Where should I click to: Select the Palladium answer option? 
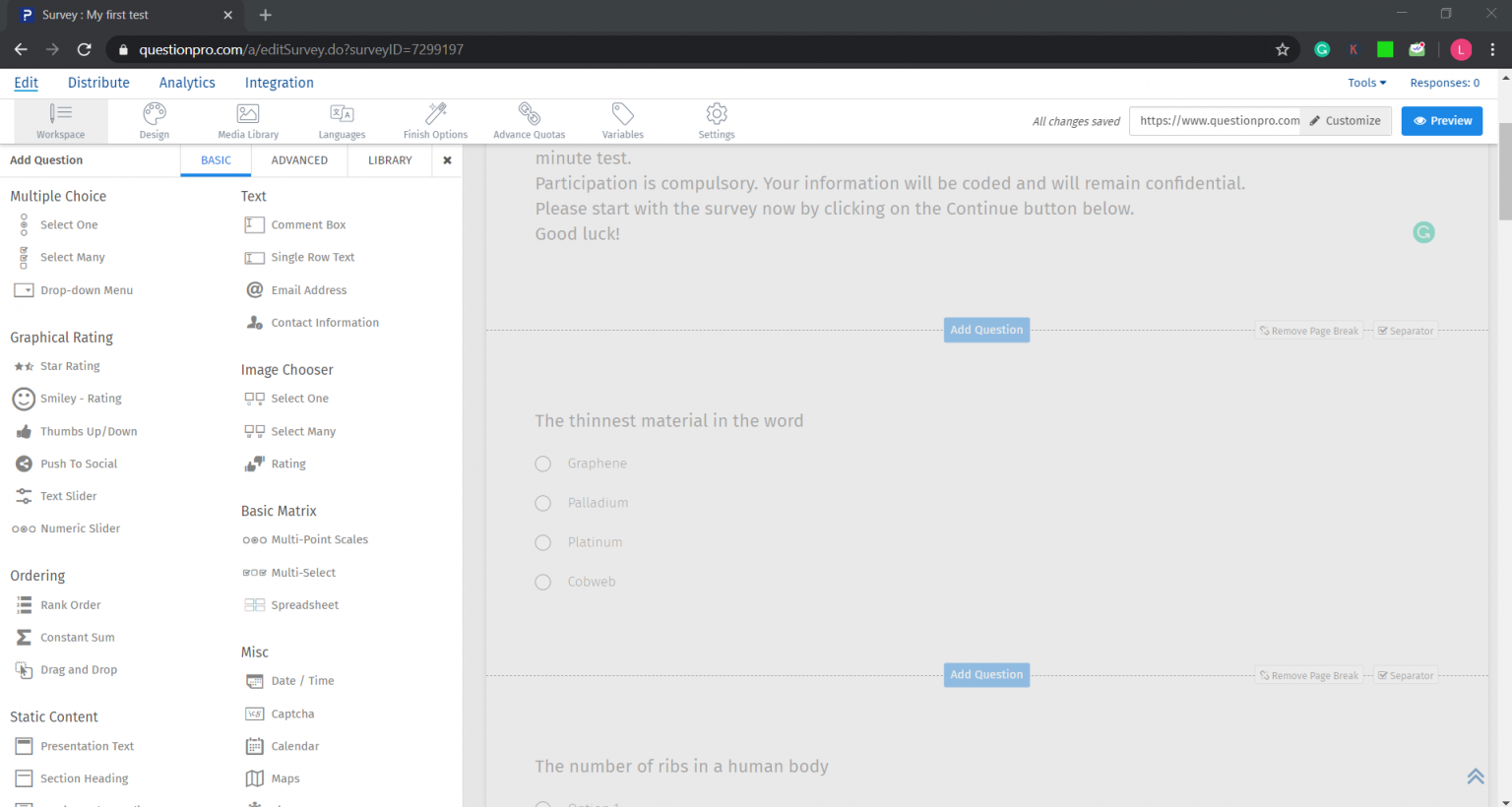pos(542,503)
